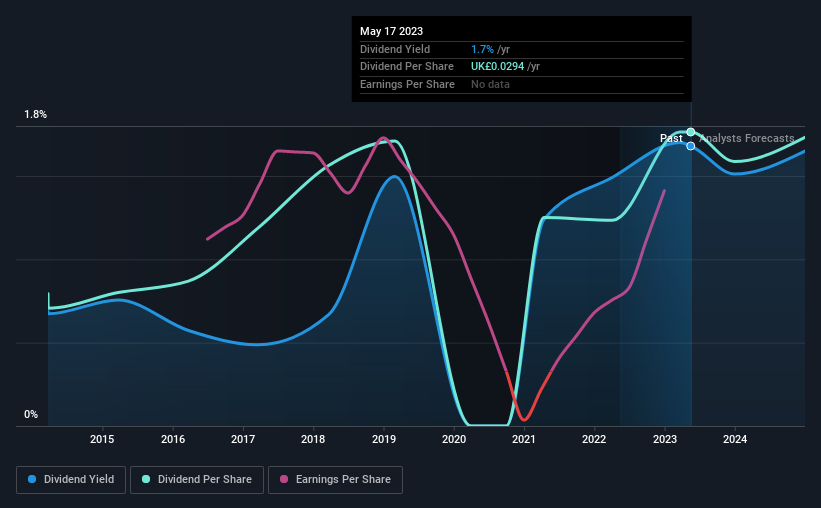Image resolution: width=821 pixels, height=508 pixels.
Task: Click the 0% y-axis label
Action: 31,414
